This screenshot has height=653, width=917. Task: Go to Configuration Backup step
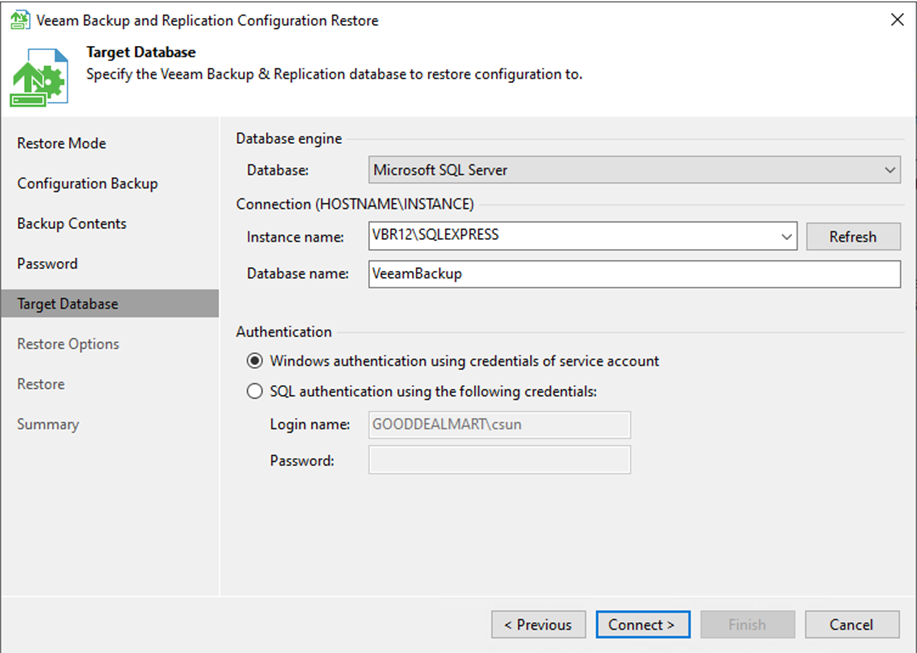tap(87, 184)
